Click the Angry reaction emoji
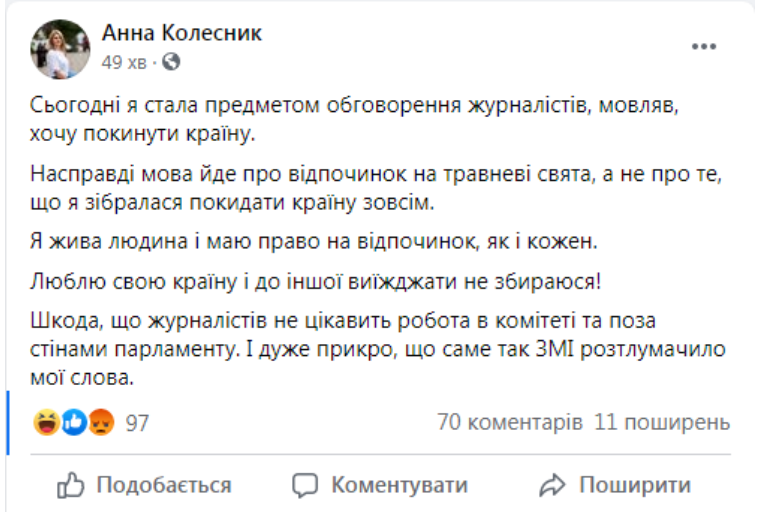The image size is (762, 520). [x=100, y=423]
